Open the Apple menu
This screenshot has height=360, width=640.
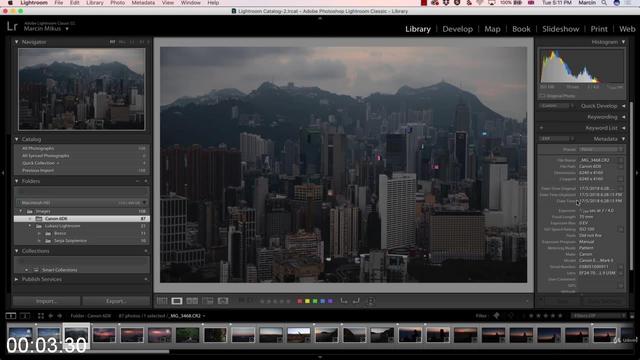point(10,3)
